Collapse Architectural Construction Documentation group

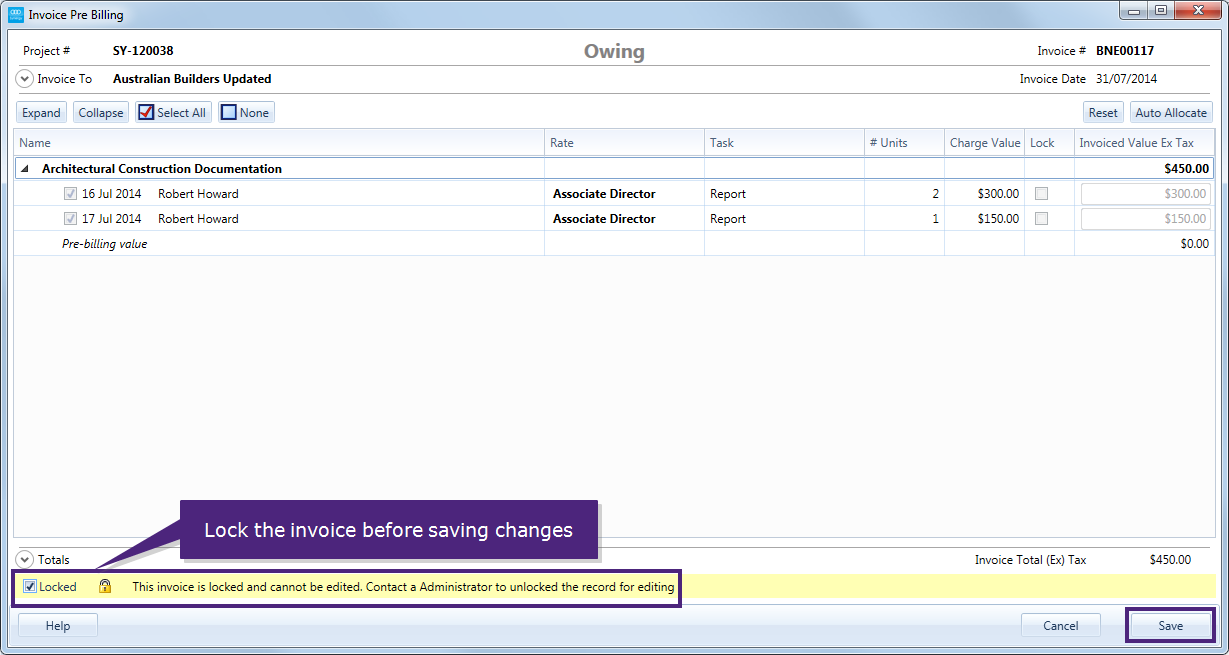[25, 169]
